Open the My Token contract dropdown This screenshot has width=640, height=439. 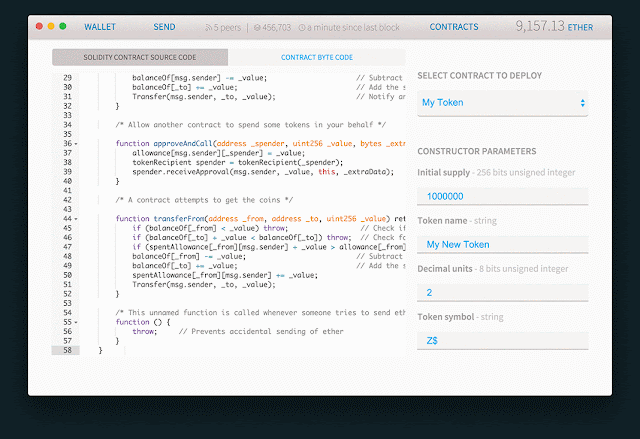[502, 103]
